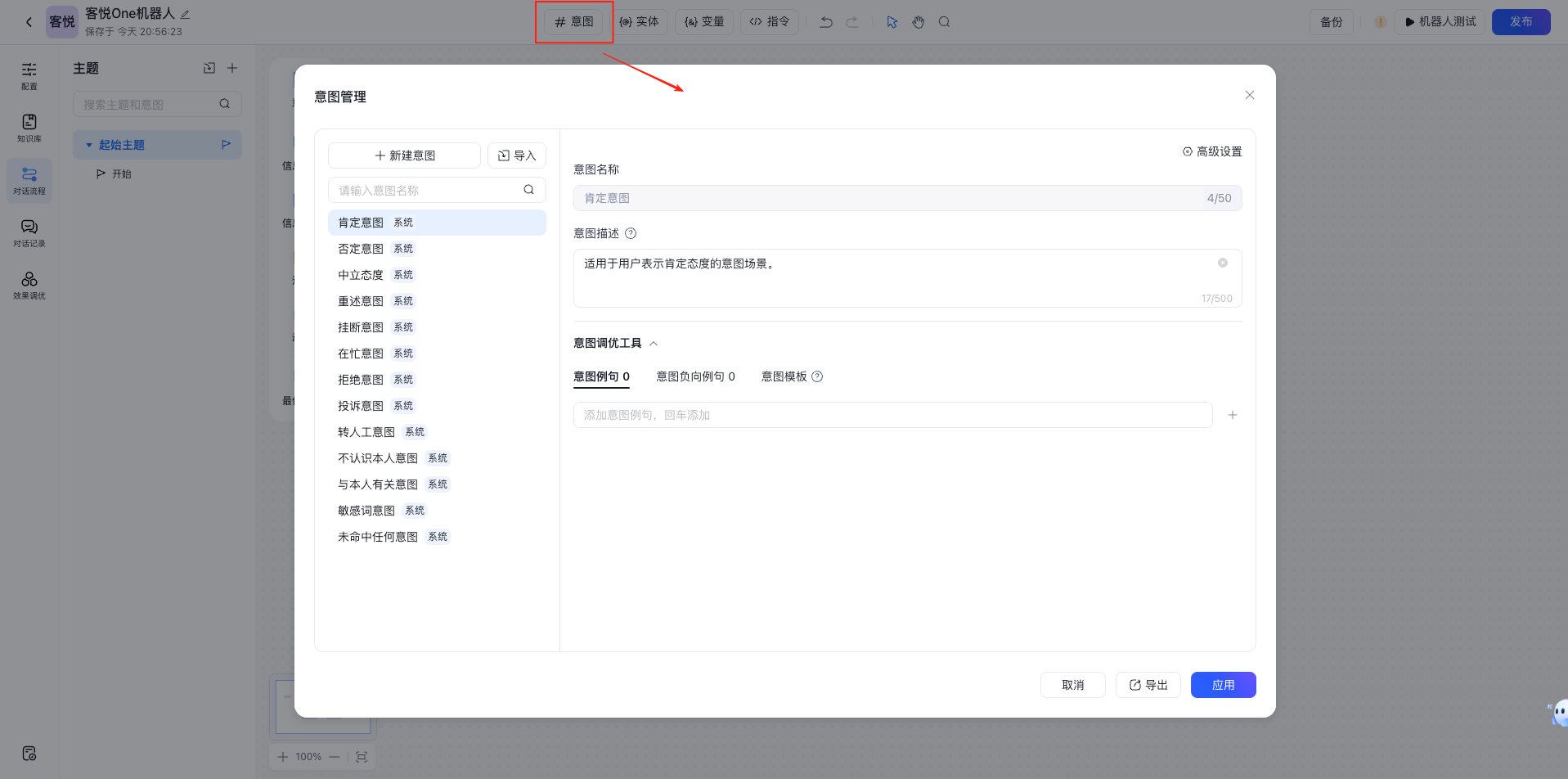Open the 效果调优 sidebar icon
Image resolution: width=1568 pixels, height=779 pixels.
click(x=29, y=285)
